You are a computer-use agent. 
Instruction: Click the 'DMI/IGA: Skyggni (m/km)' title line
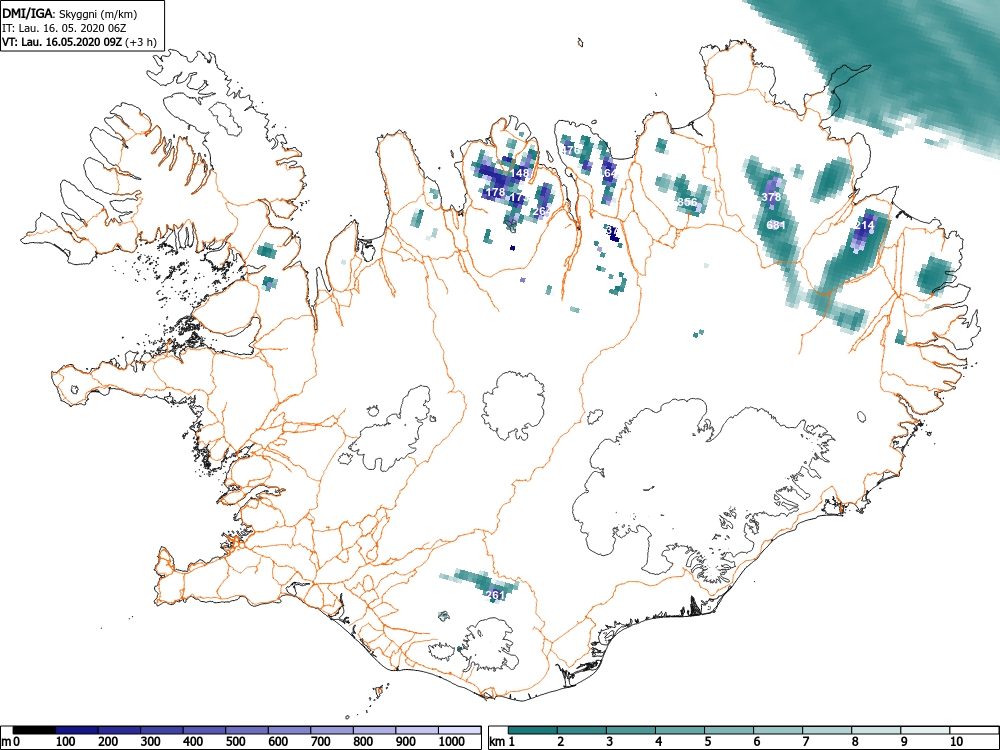coord(70,13)
